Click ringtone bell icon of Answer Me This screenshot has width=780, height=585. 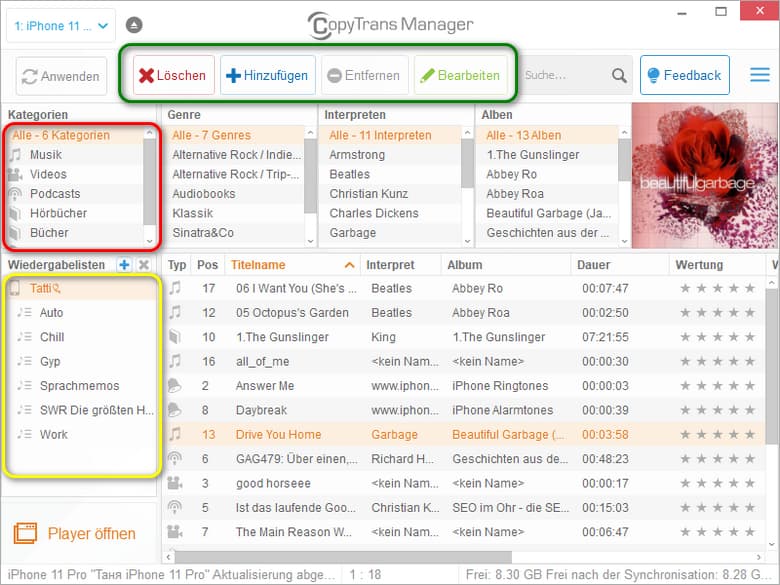coord(175,385)
